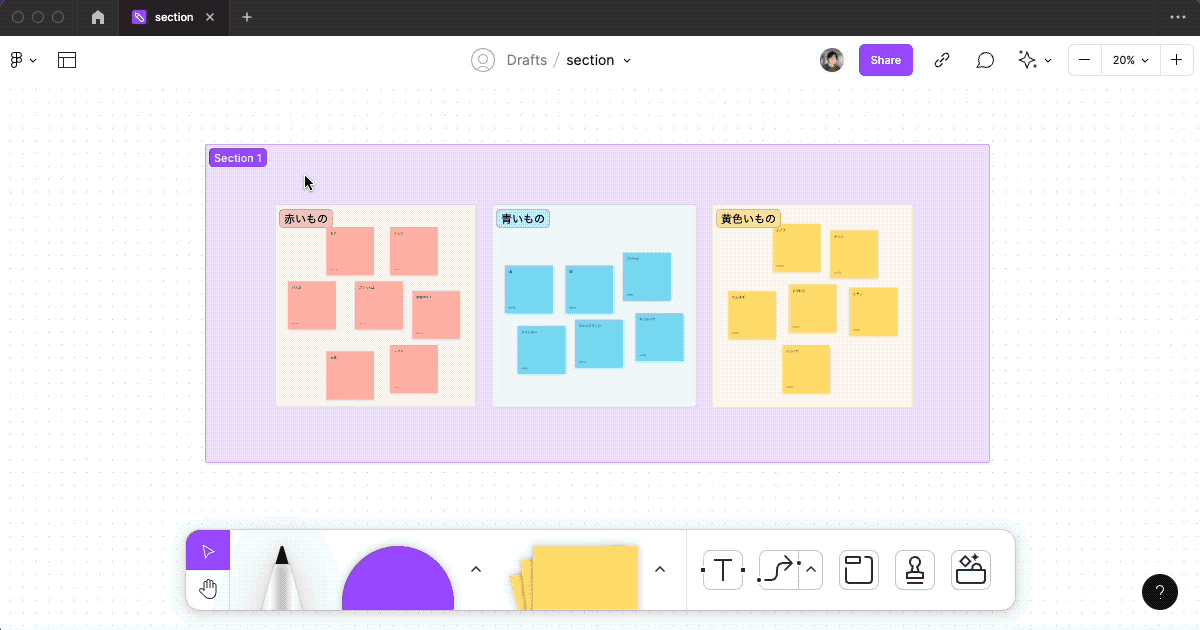1200x630 pixels.
Task: Select the purple circle shape tool
Action: point(398,579)
